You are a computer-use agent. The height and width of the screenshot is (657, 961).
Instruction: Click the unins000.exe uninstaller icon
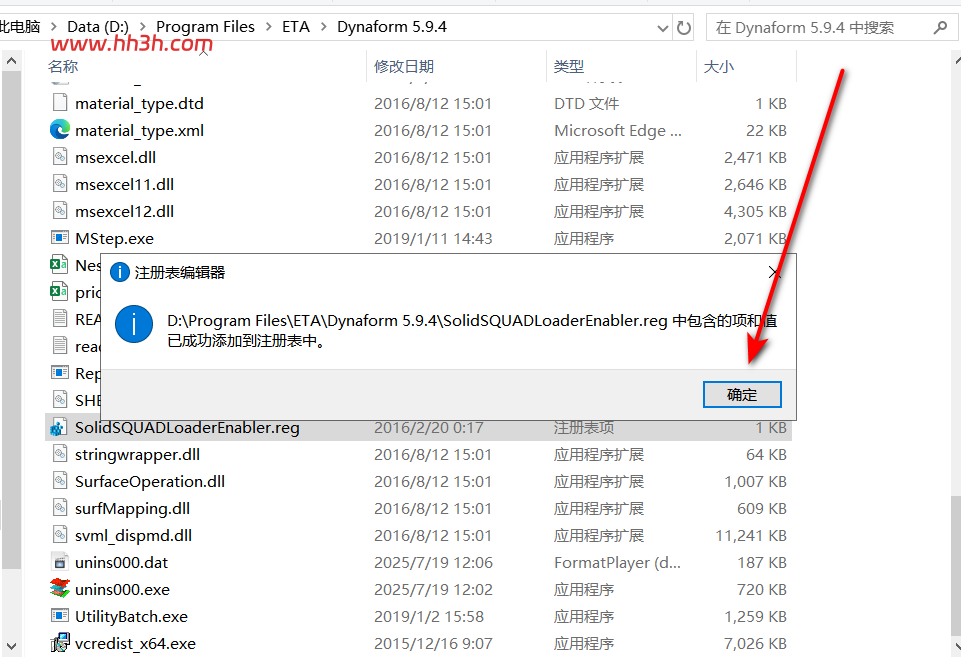click(x=59, y=588)
